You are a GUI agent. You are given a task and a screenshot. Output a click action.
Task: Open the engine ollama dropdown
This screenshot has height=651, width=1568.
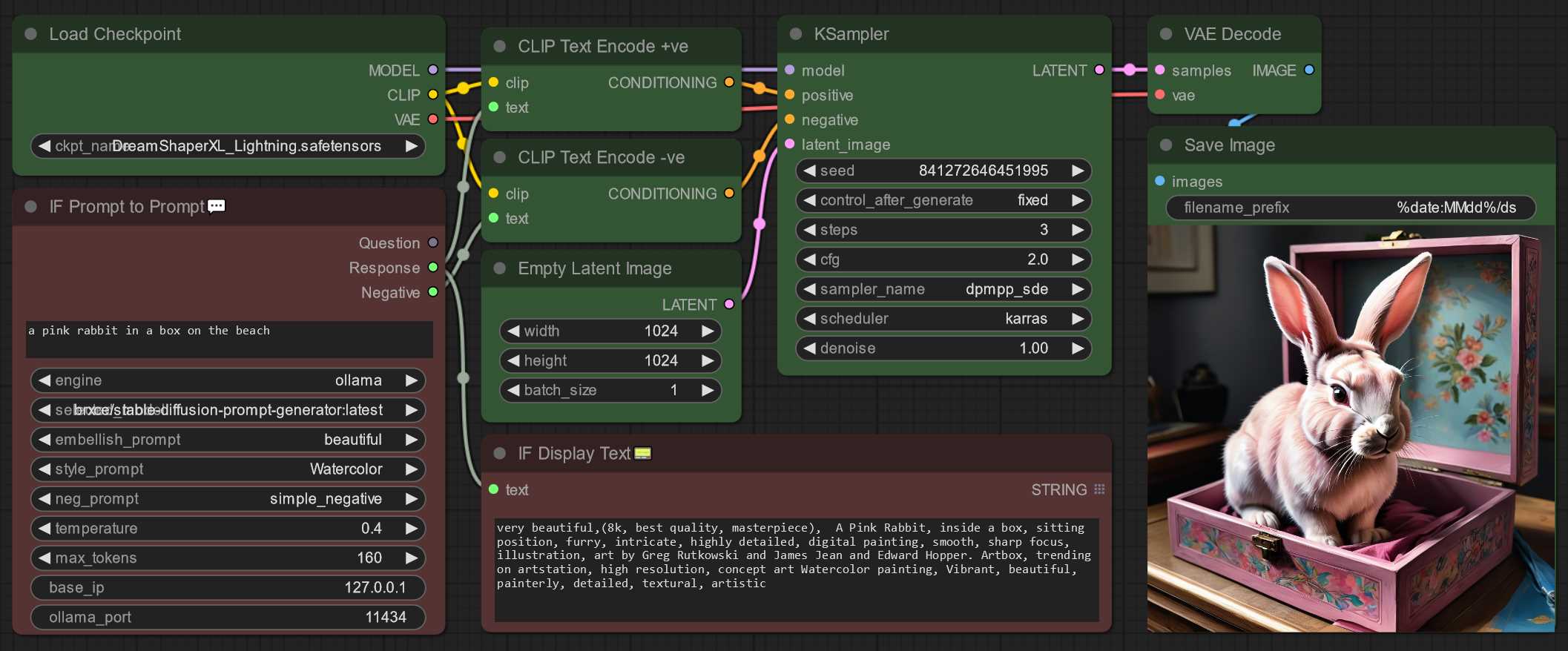pos(228,380)
